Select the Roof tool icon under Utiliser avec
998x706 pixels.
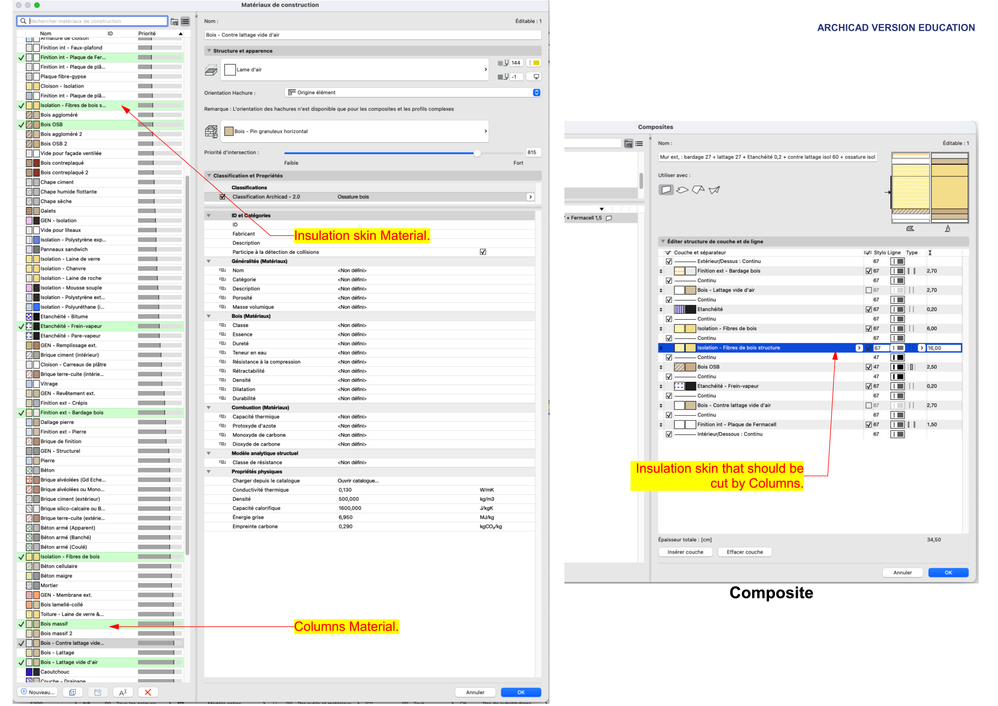click(698, 190)
